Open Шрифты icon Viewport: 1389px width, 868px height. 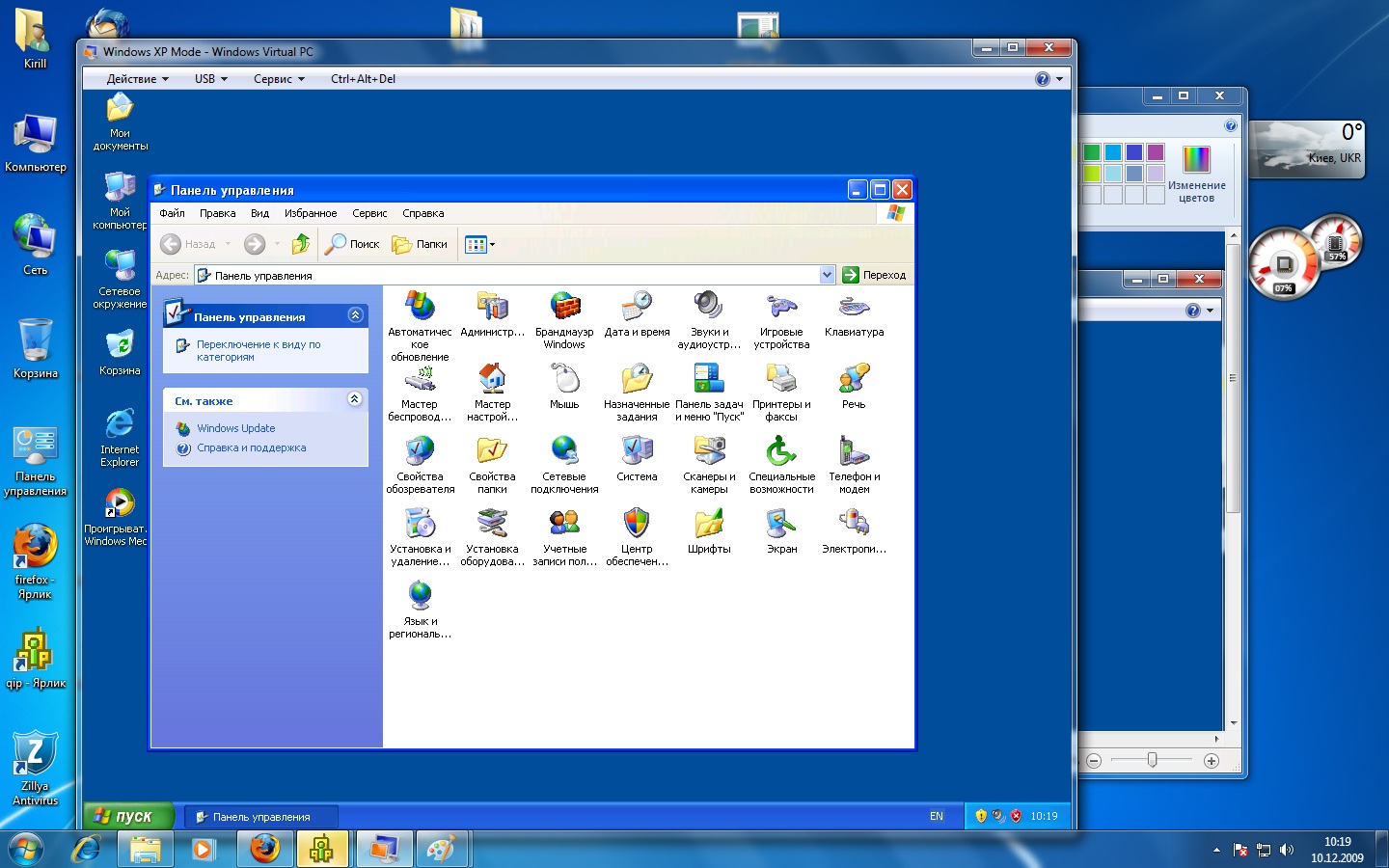coord(709,531)
